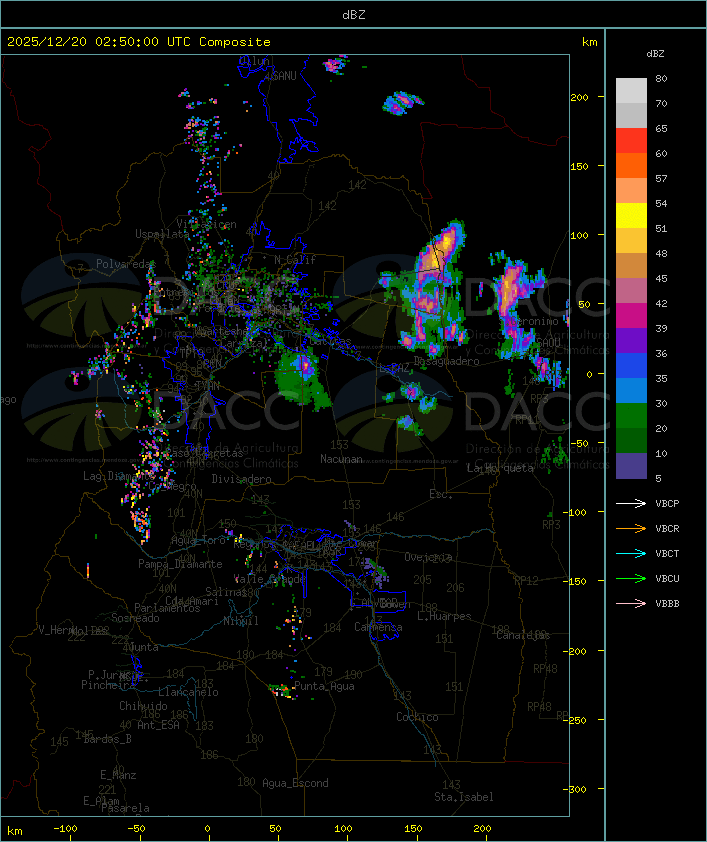Click the dBZ heading above the color legend
707x842 pixels.
(x=655, y=54)
